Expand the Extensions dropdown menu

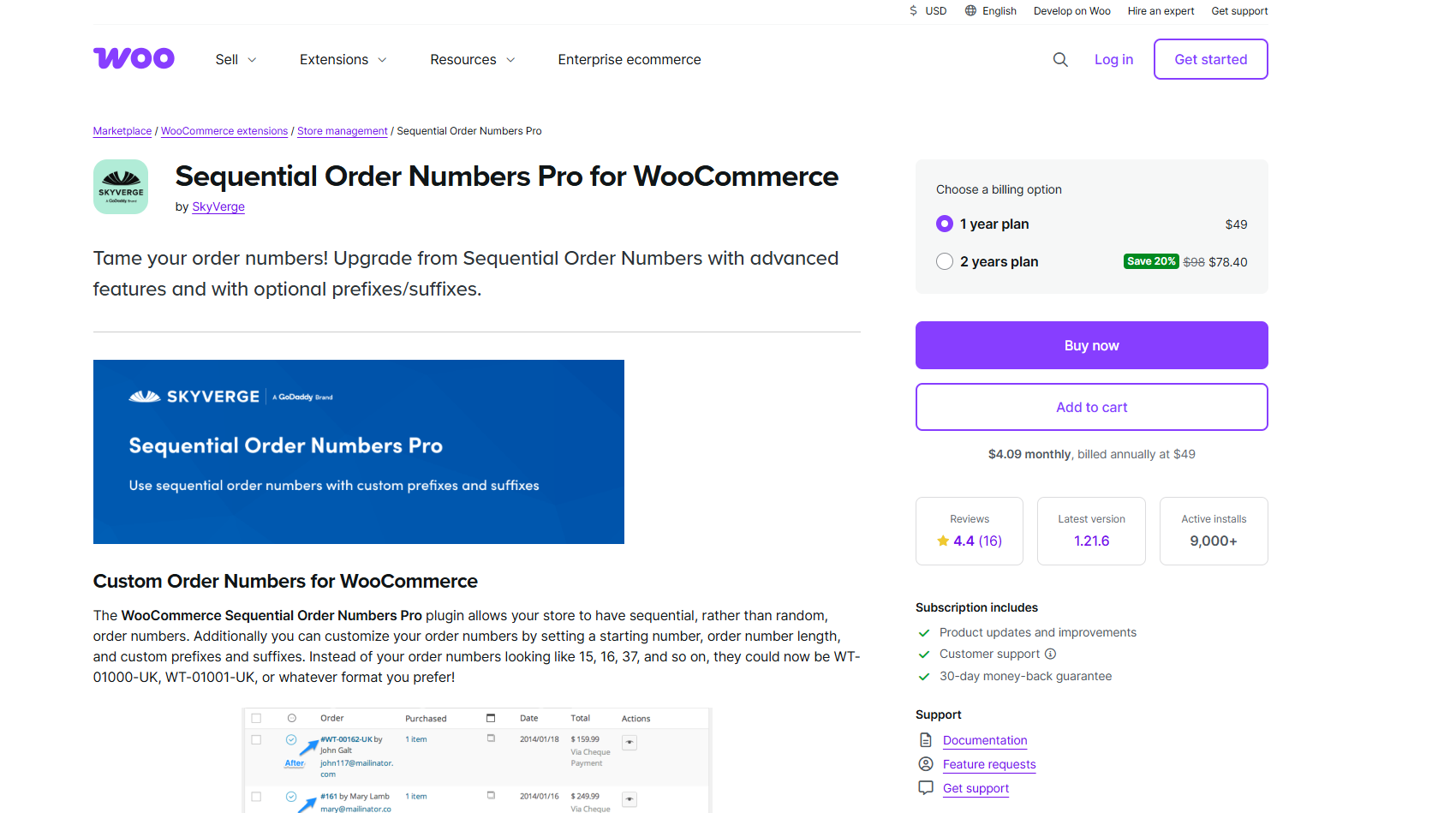click(343, 59)
